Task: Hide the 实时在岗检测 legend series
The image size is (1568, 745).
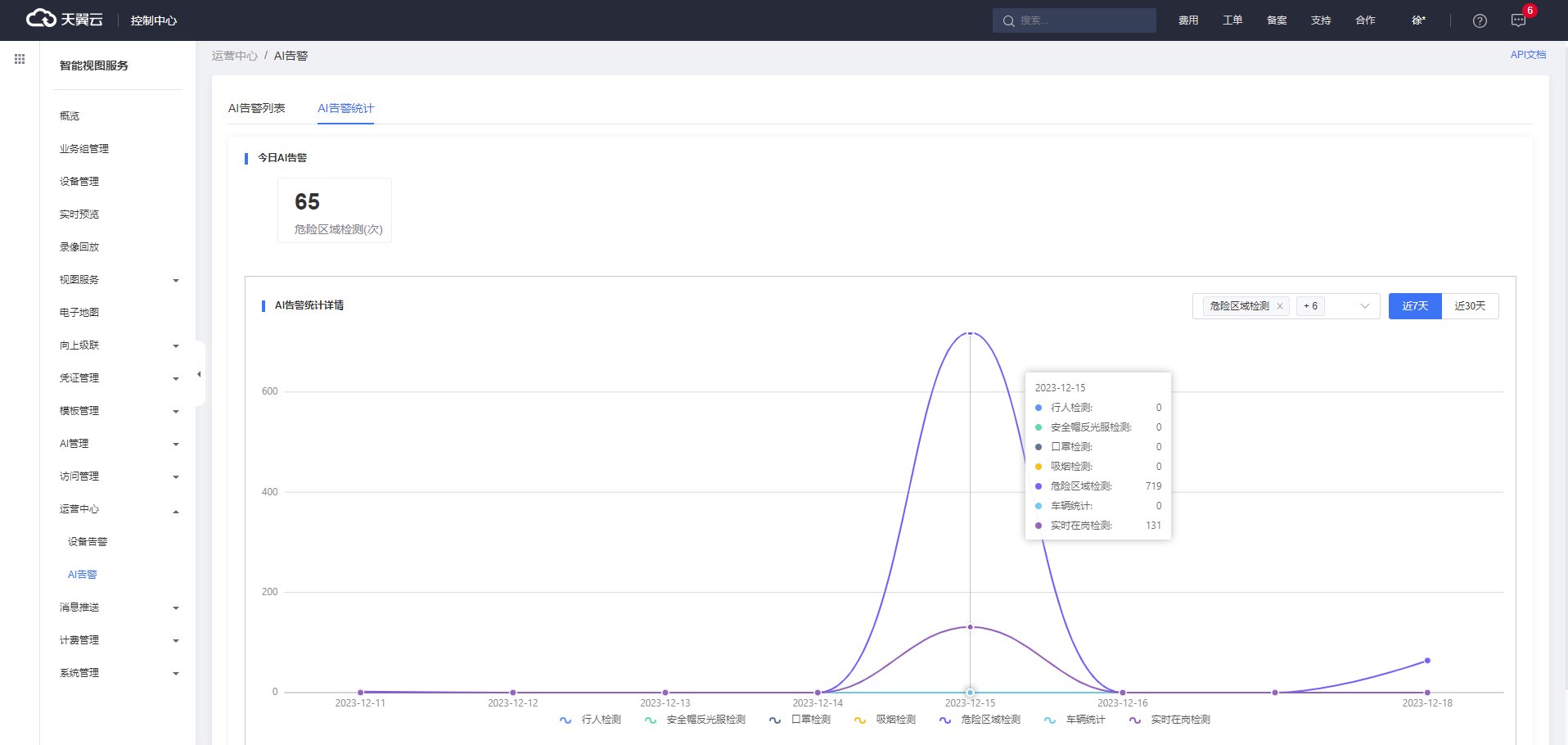Action: pos(1170,720)
